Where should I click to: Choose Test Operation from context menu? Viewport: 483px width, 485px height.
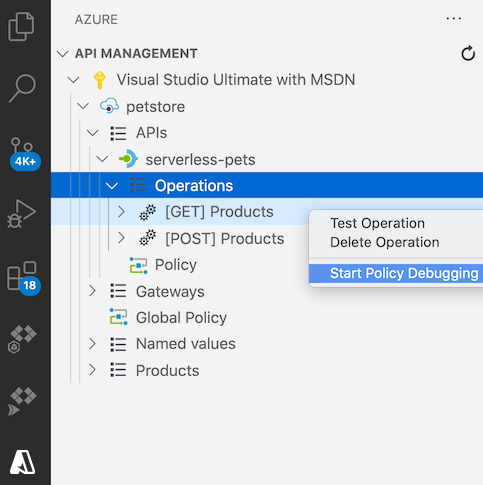point(377,223)
